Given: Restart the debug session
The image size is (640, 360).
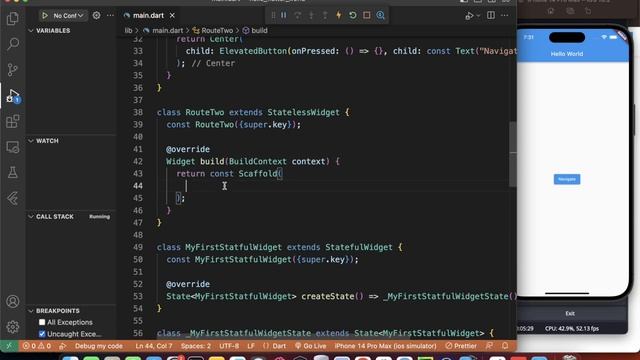Looking at the screenshot, I should 353,15.
